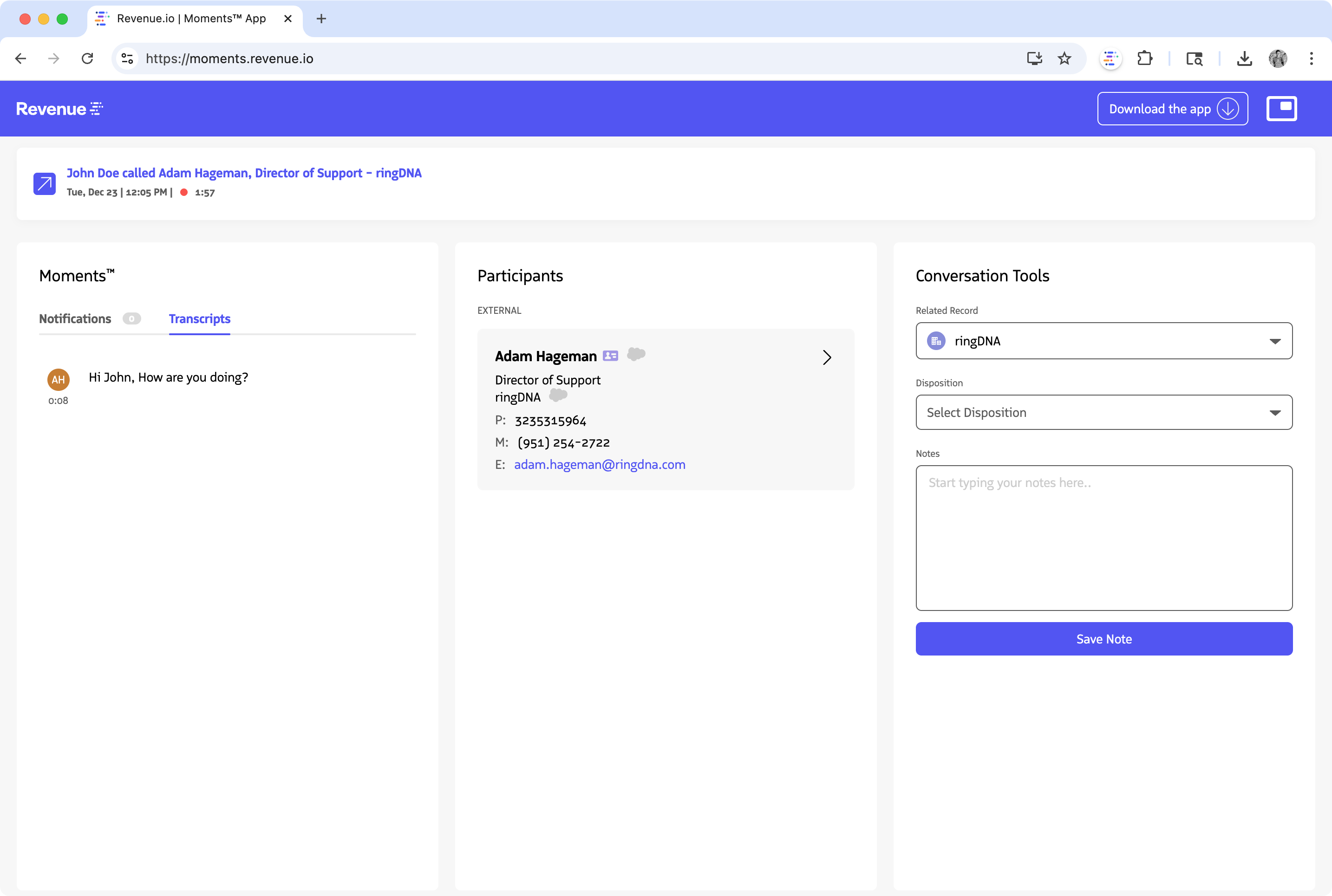Open the Related Record ringDNA dropdown
The image size is (1332, 896).
(x=1103, y=341)
